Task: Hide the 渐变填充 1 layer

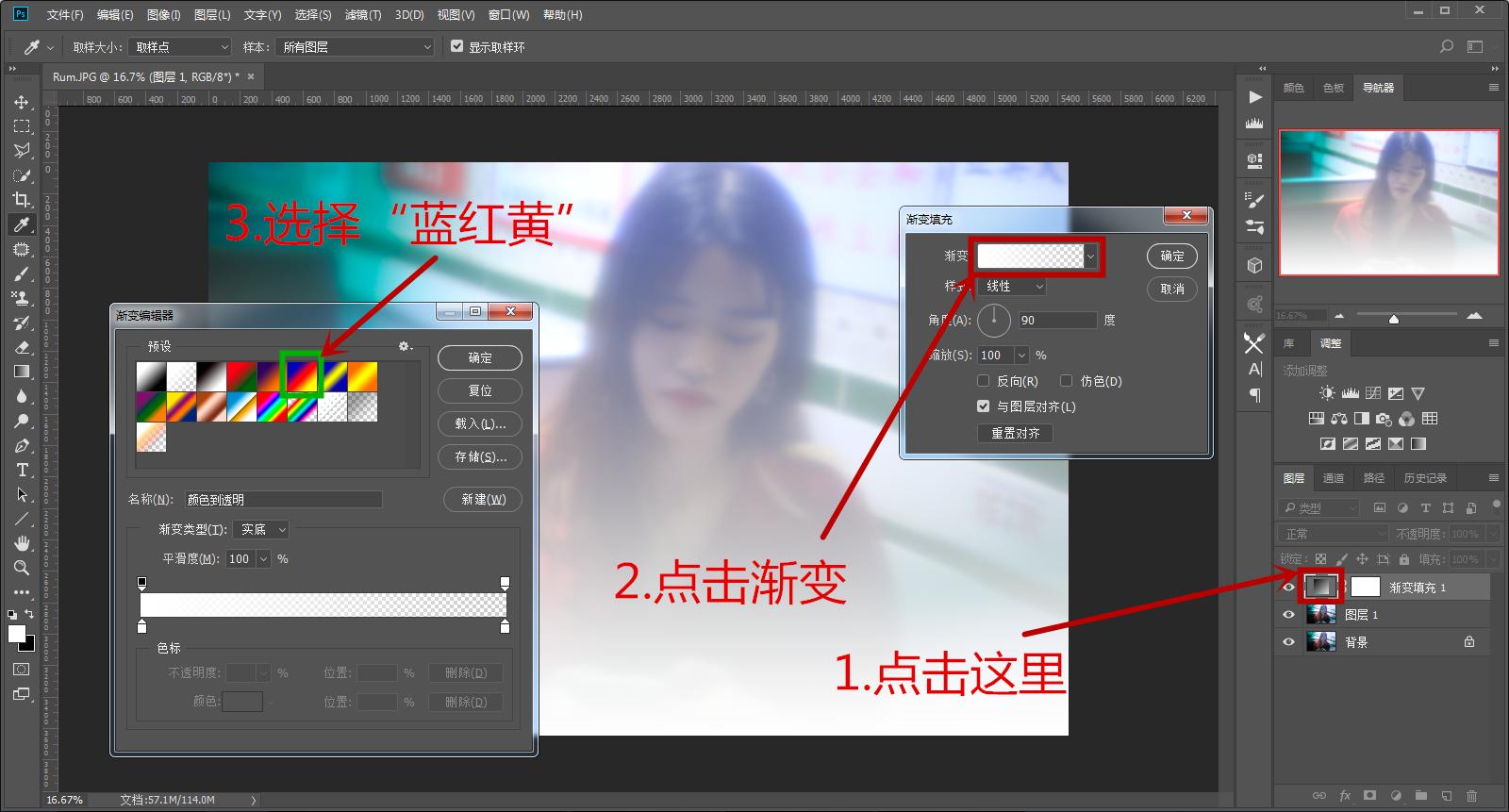Action: pos(1288,587)
